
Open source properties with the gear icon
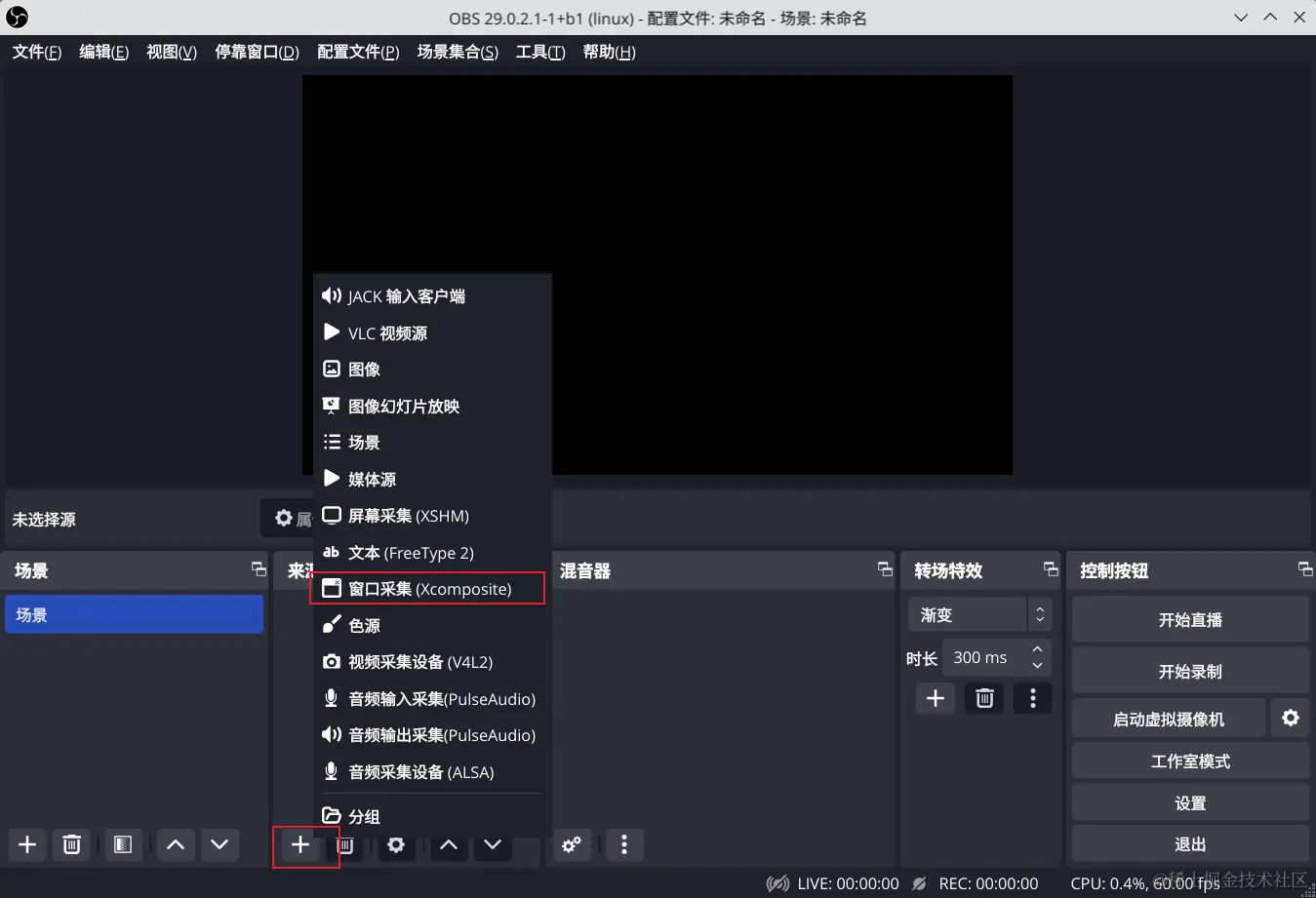396,844
